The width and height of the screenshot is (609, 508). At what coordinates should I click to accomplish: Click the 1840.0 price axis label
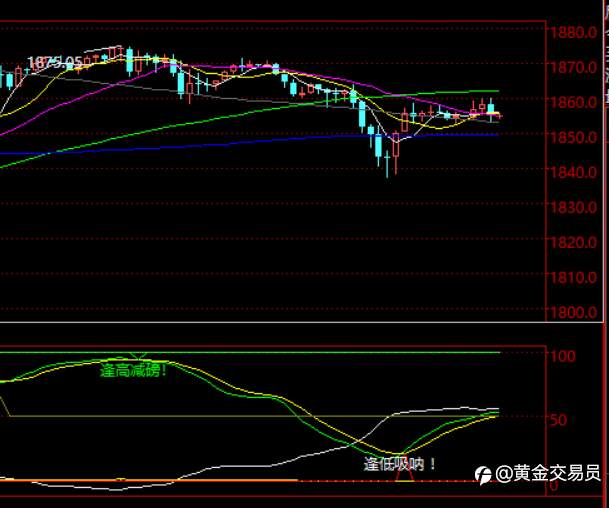coord(574,171)
